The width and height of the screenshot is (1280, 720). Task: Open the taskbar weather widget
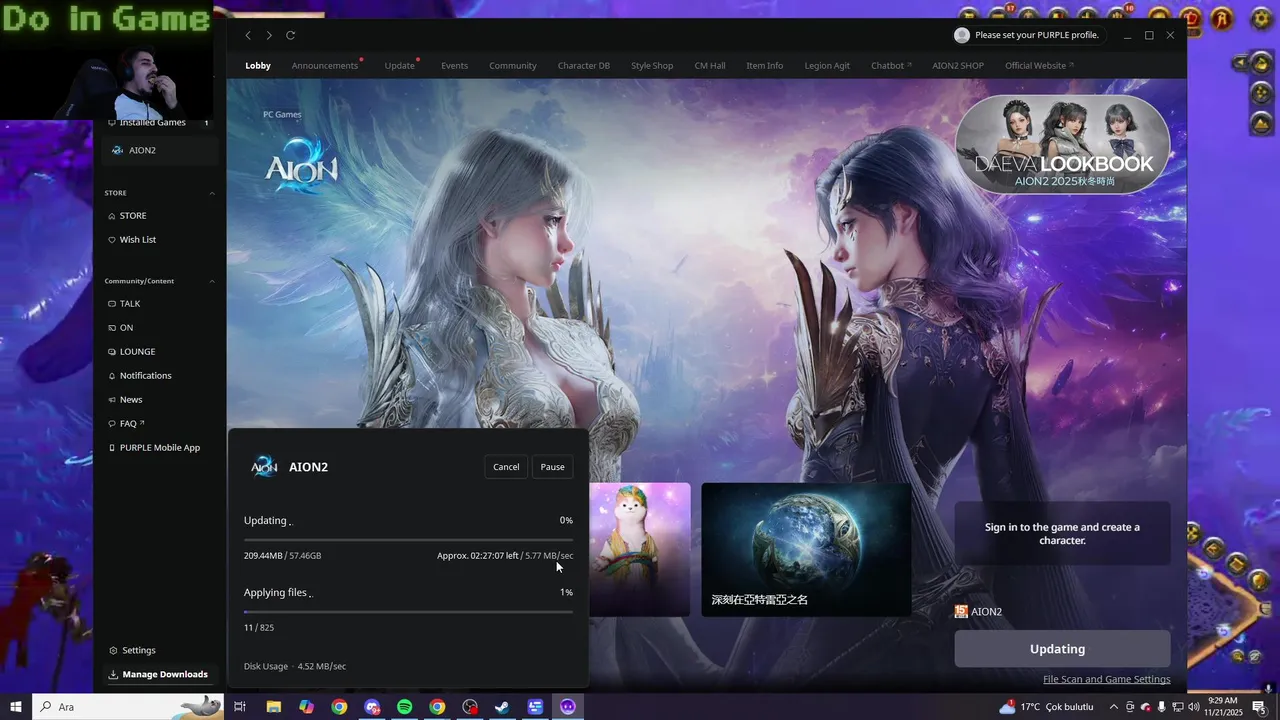click(x=1046, y=707)
